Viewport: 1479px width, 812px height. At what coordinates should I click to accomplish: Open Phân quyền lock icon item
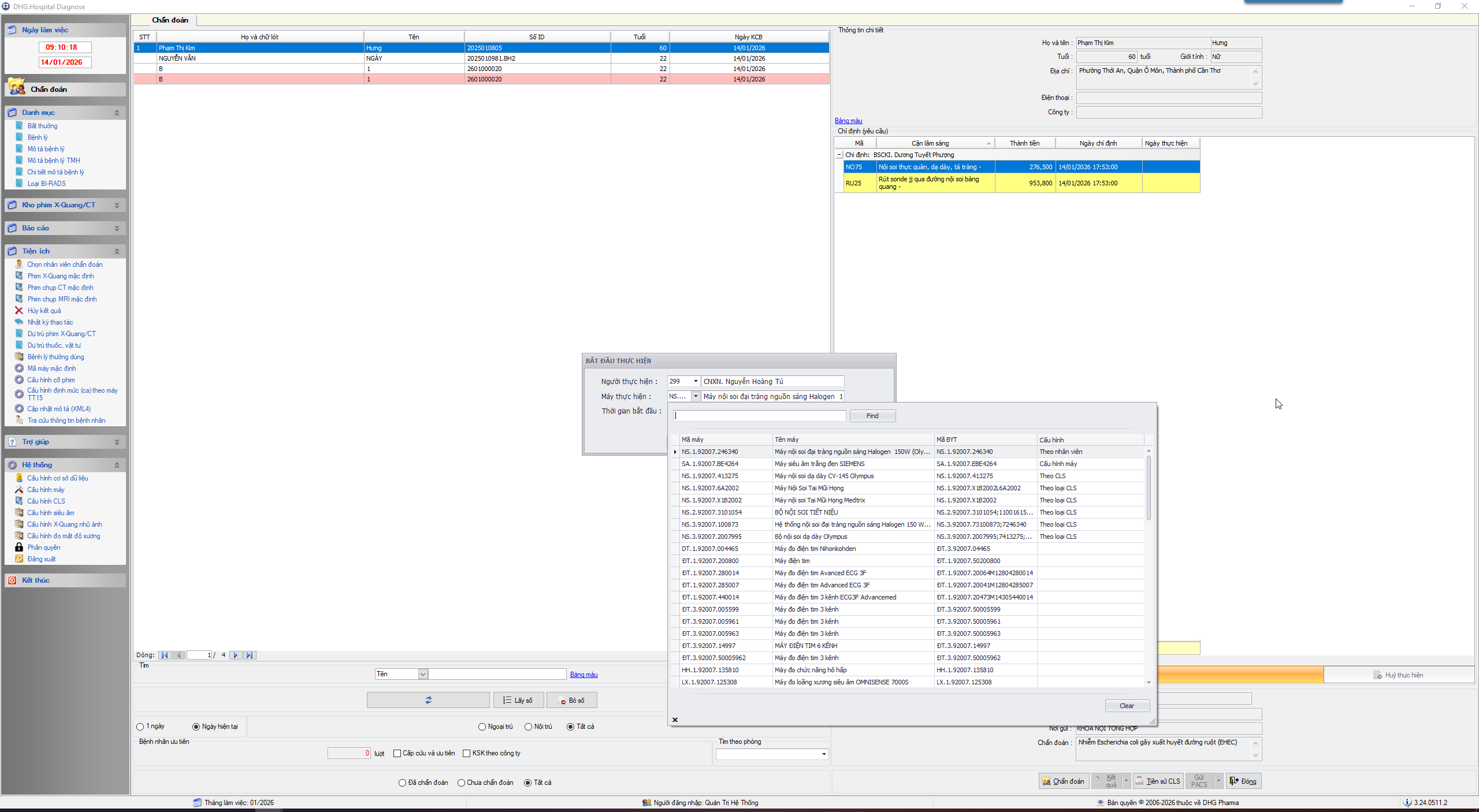pos(19,547)
